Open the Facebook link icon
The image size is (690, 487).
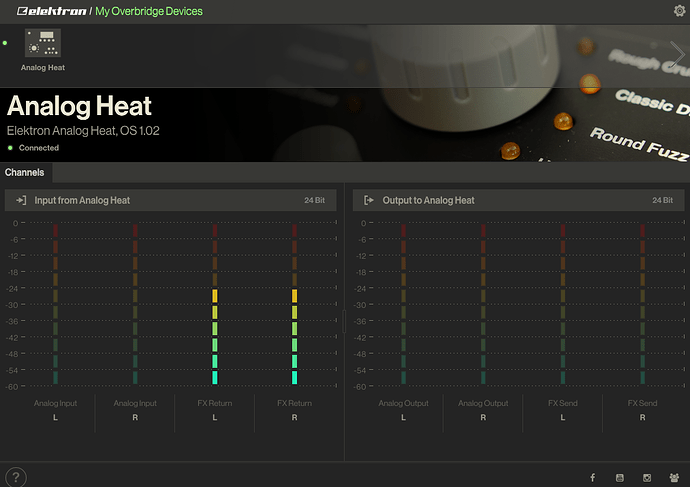pyautogui.click(x=593, y=478)
